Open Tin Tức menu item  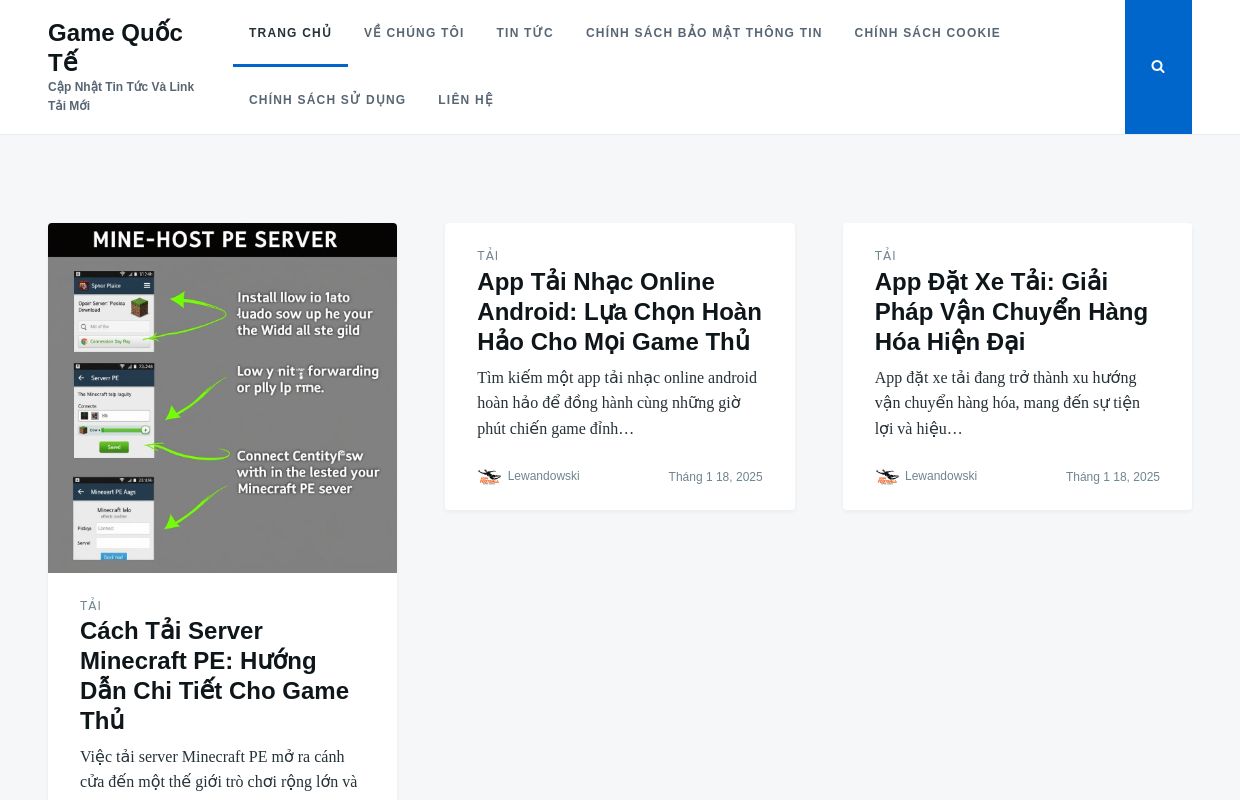click(x=525, y=33)
